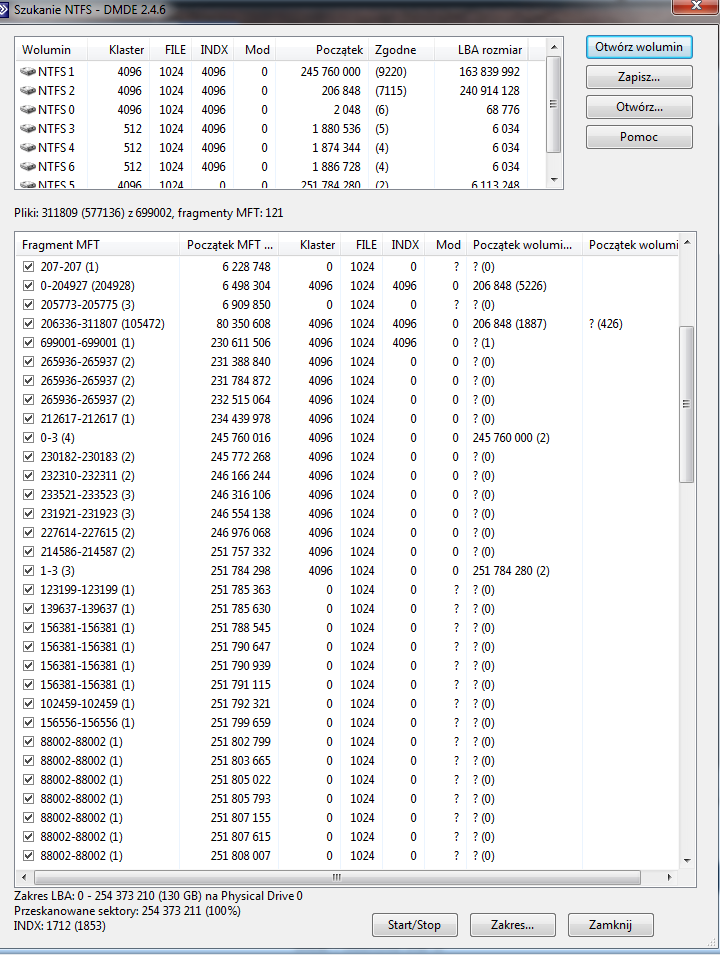Screen dimensions: 720x955
Task: Open Pomoc help button
Action: (639, 136)
